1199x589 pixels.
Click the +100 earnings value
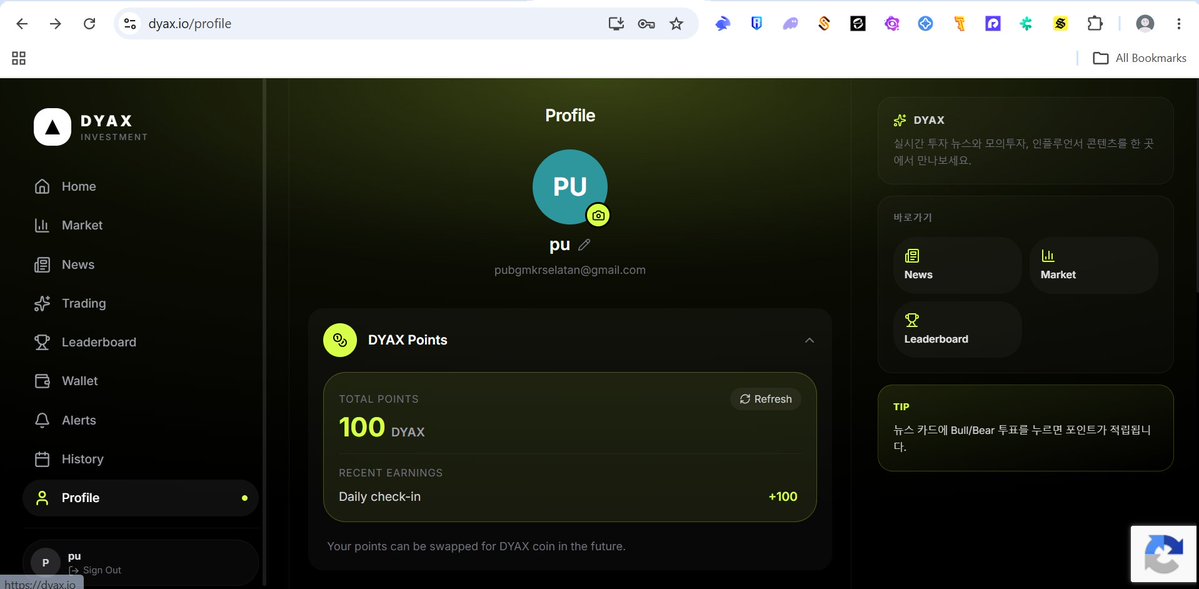tap(783, 497)
